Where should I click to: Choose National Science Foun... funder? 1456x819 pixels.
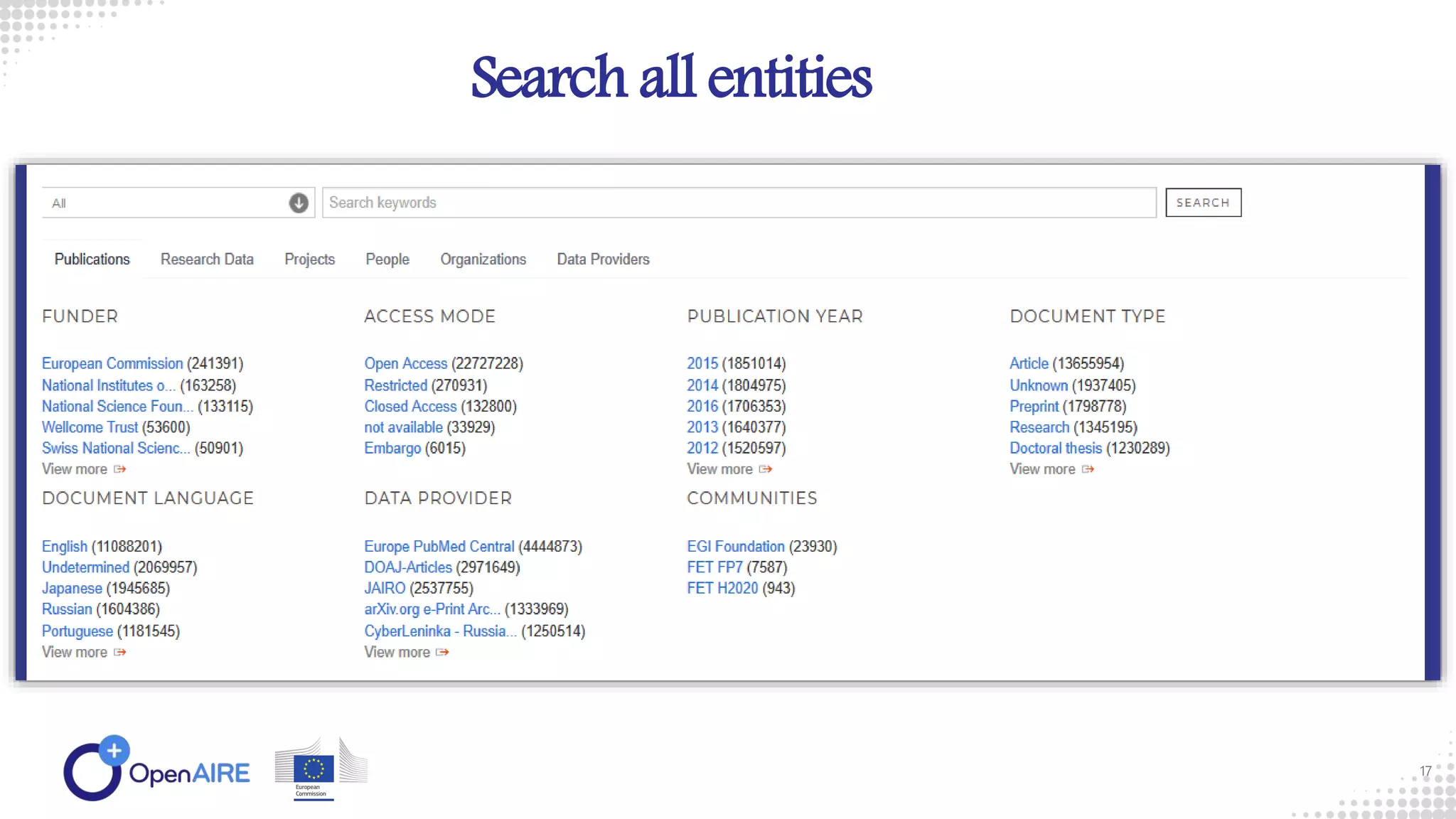tap(117, 407)
